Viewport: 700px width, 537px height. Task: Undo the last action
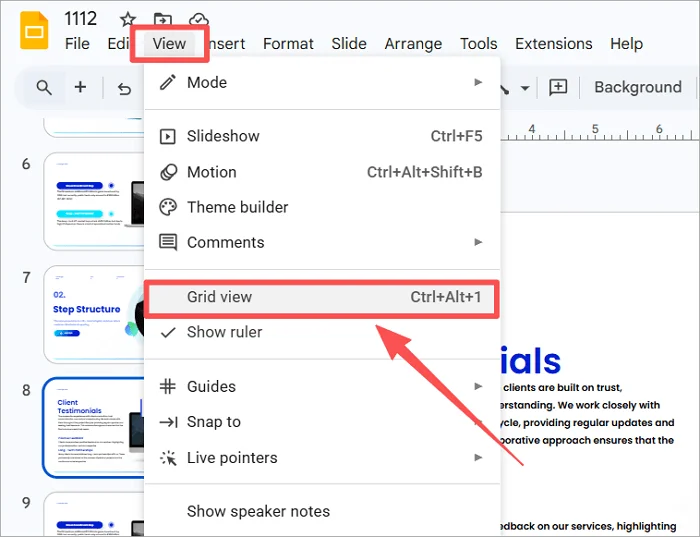[125, 88]
